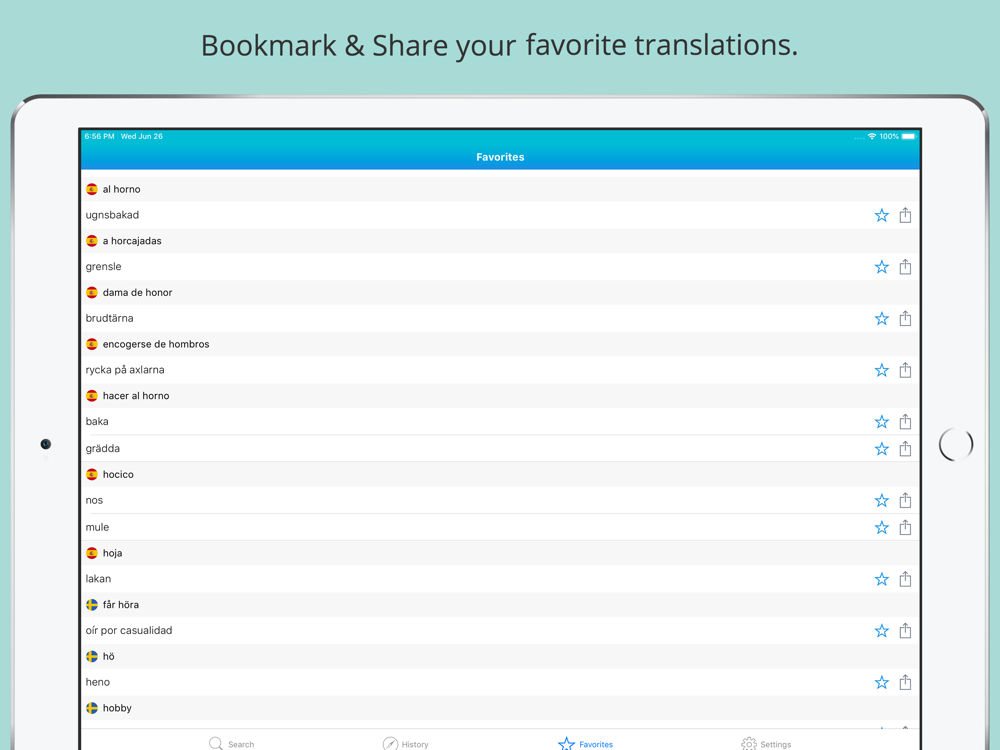Open the Settings tab

coord(766,743)
